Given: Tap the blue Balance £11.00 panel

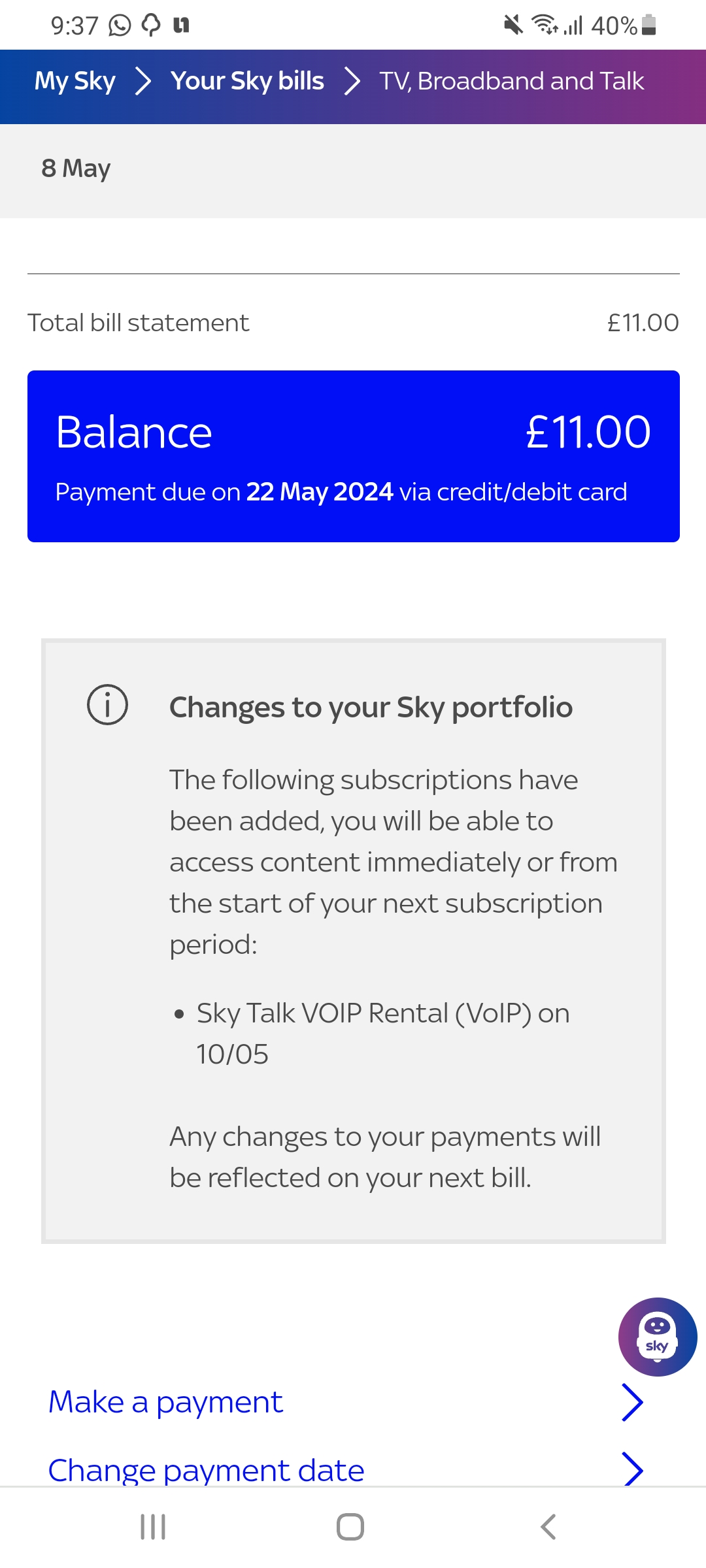Looking at the screenshot, I should [x=353, y=456].
